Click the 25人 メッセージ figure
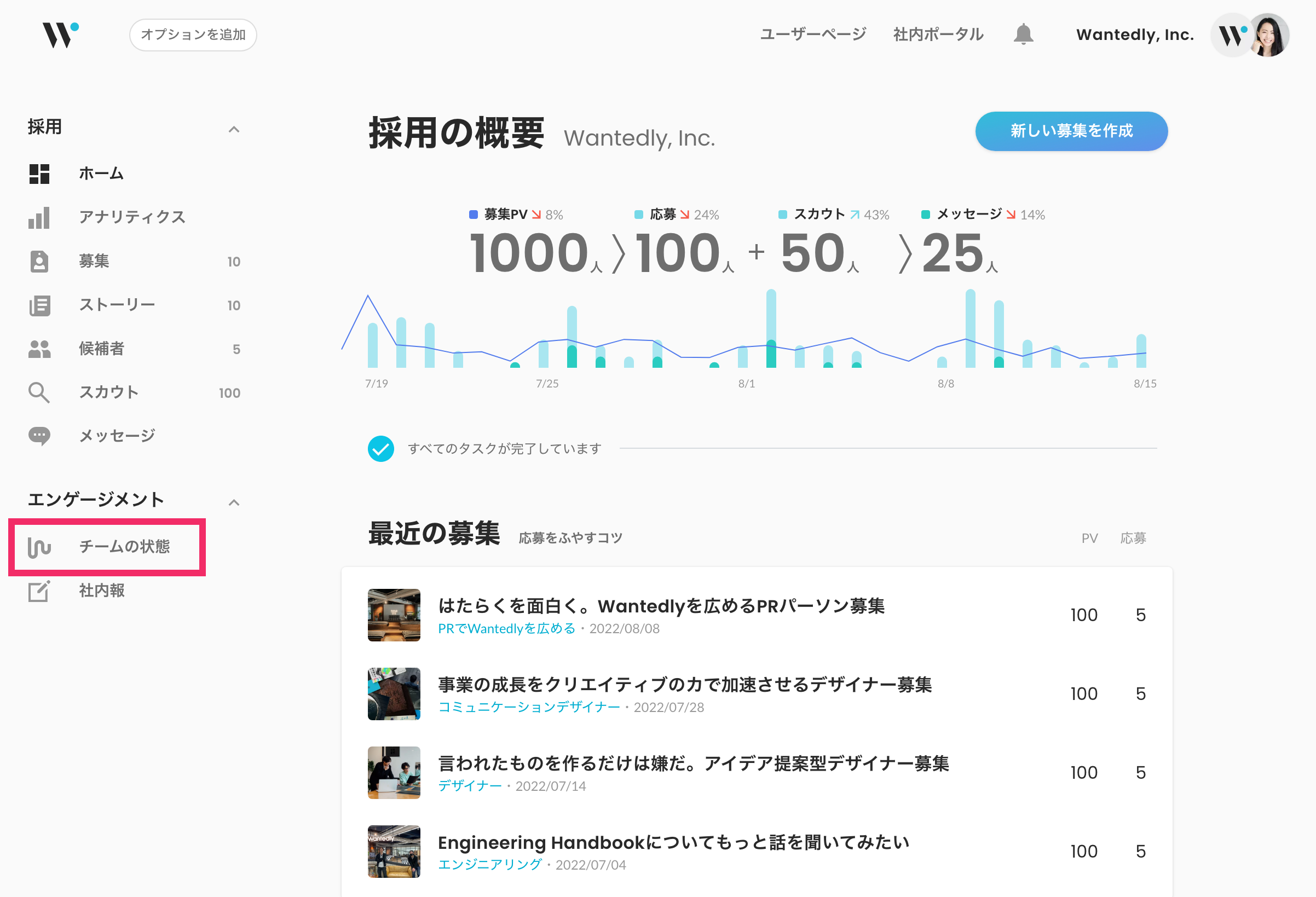The image size is (1316, 897). [960, 252]
